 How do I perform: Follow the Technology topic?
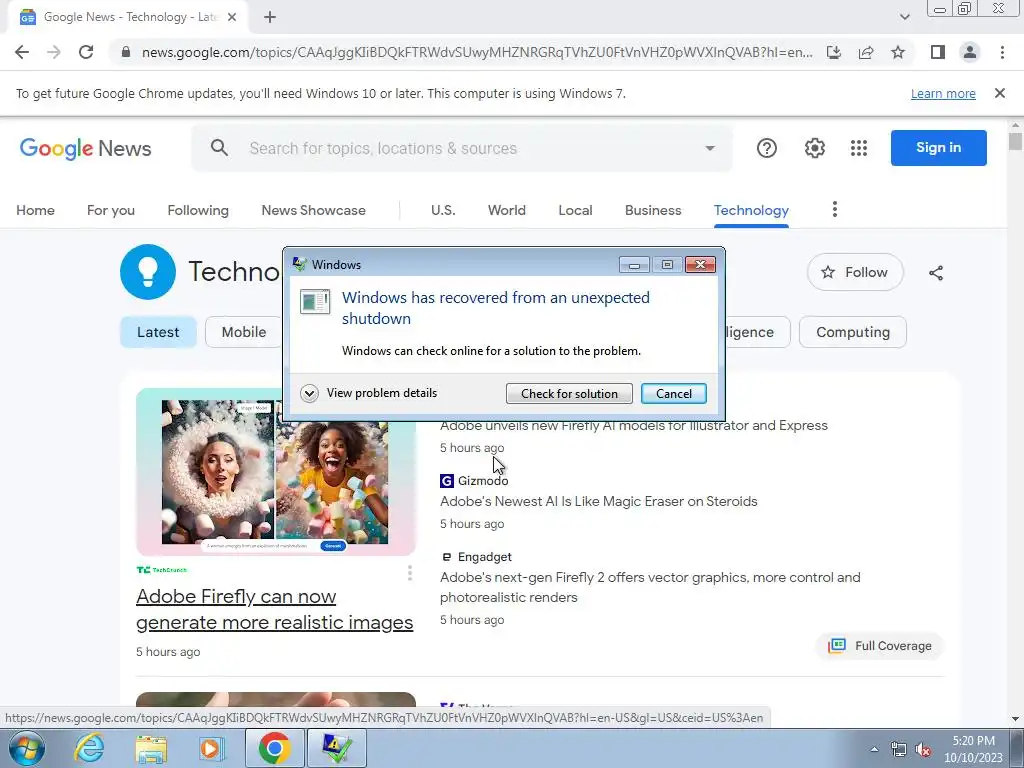[x=855, y=272]
